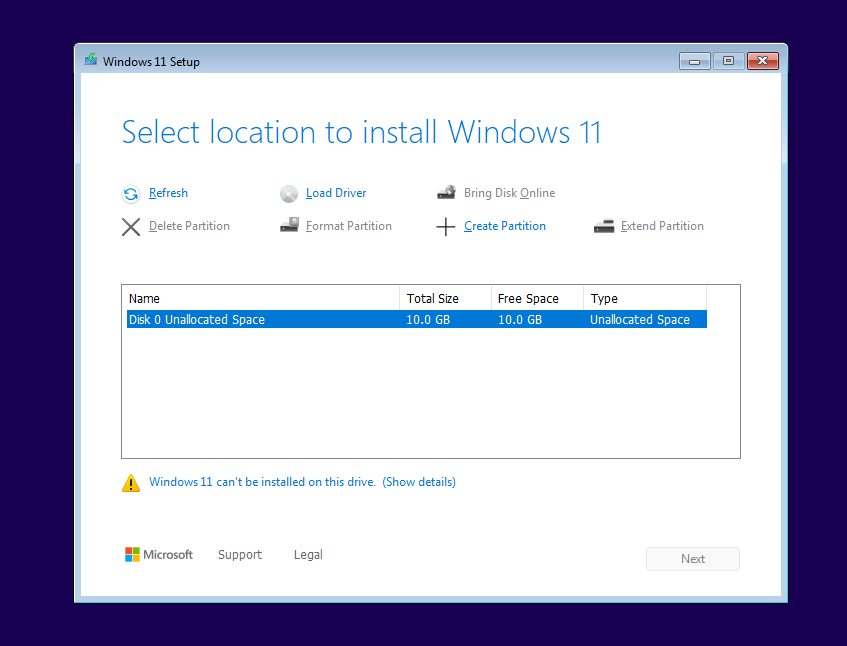Click the Bring Disk Online icon
This screenshot has height=646, width=847.
click(446, 193)
